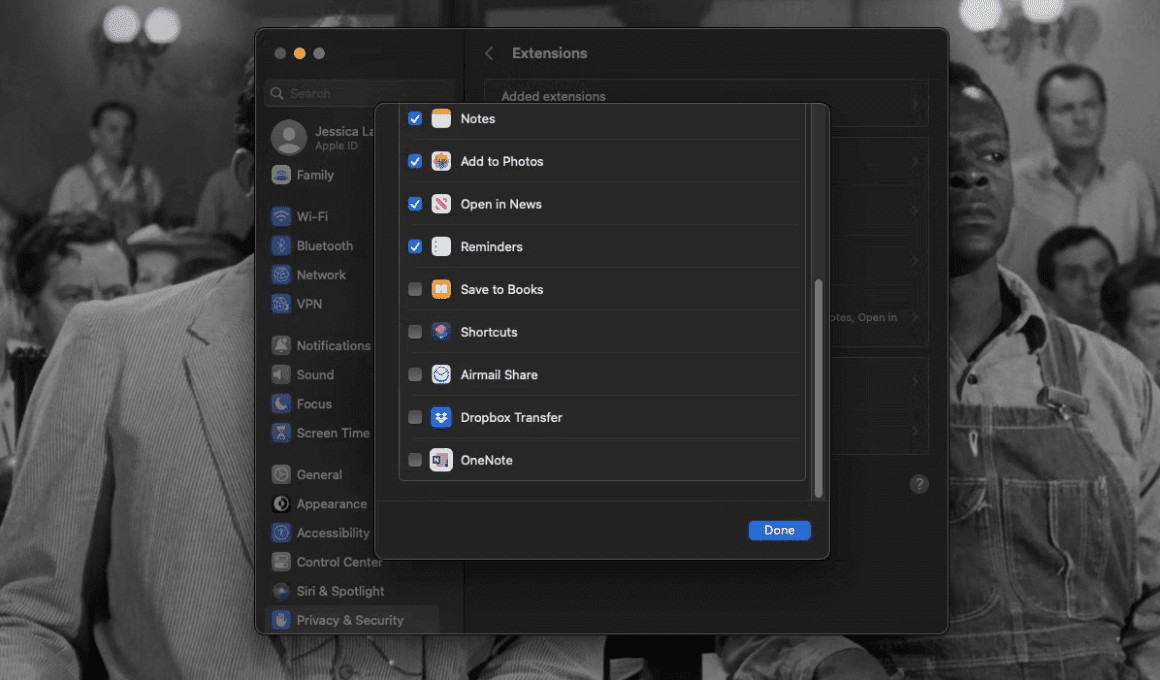Expand the Added extensions row chevron

[916, 104]
